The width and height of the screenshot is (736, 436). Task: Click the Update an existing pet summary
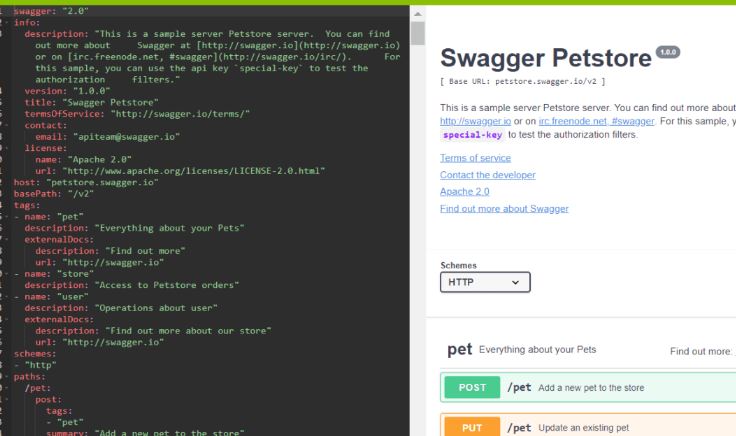583,428
